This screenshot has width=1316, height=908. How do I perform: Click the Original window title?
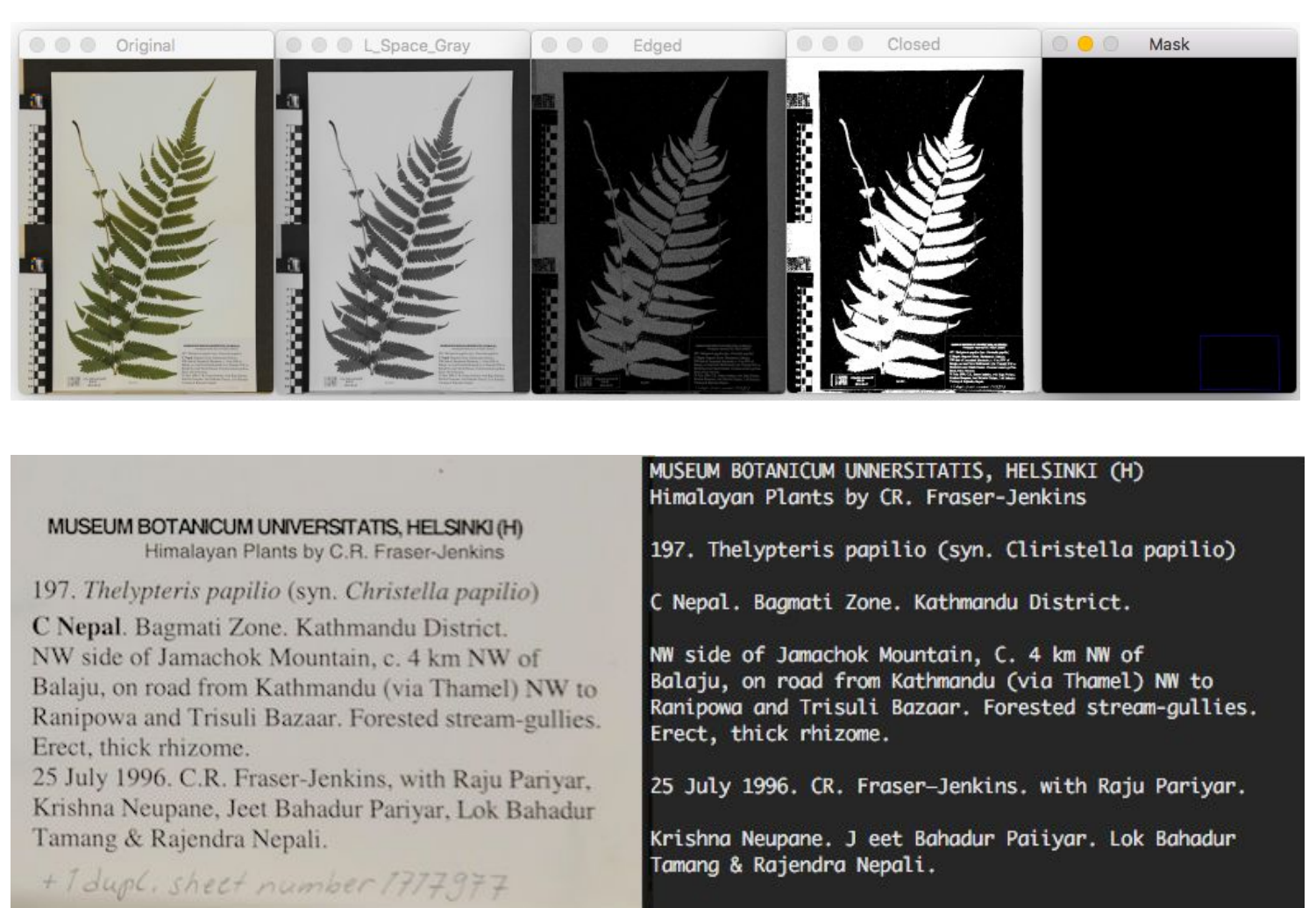click(146, 46)
